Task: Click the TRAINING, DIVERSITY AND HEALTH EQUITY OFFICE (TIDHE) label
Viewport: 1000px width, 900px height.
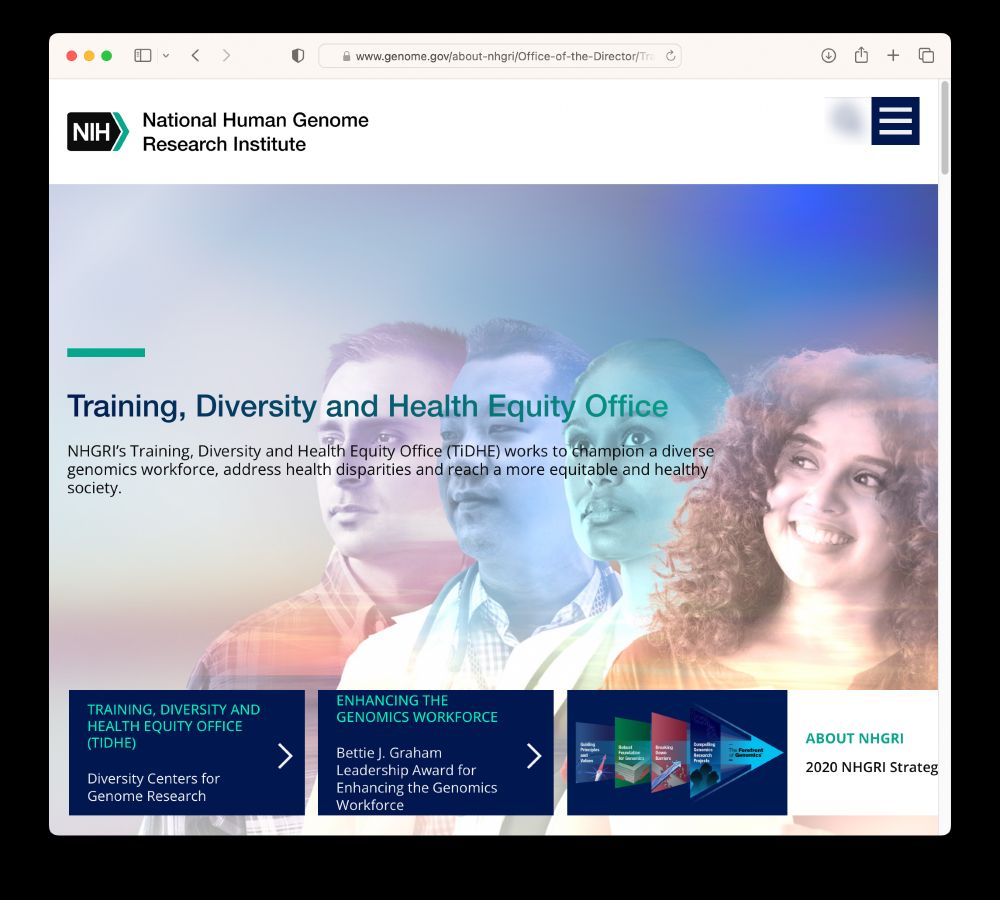Action: click(x=173, y=726)
